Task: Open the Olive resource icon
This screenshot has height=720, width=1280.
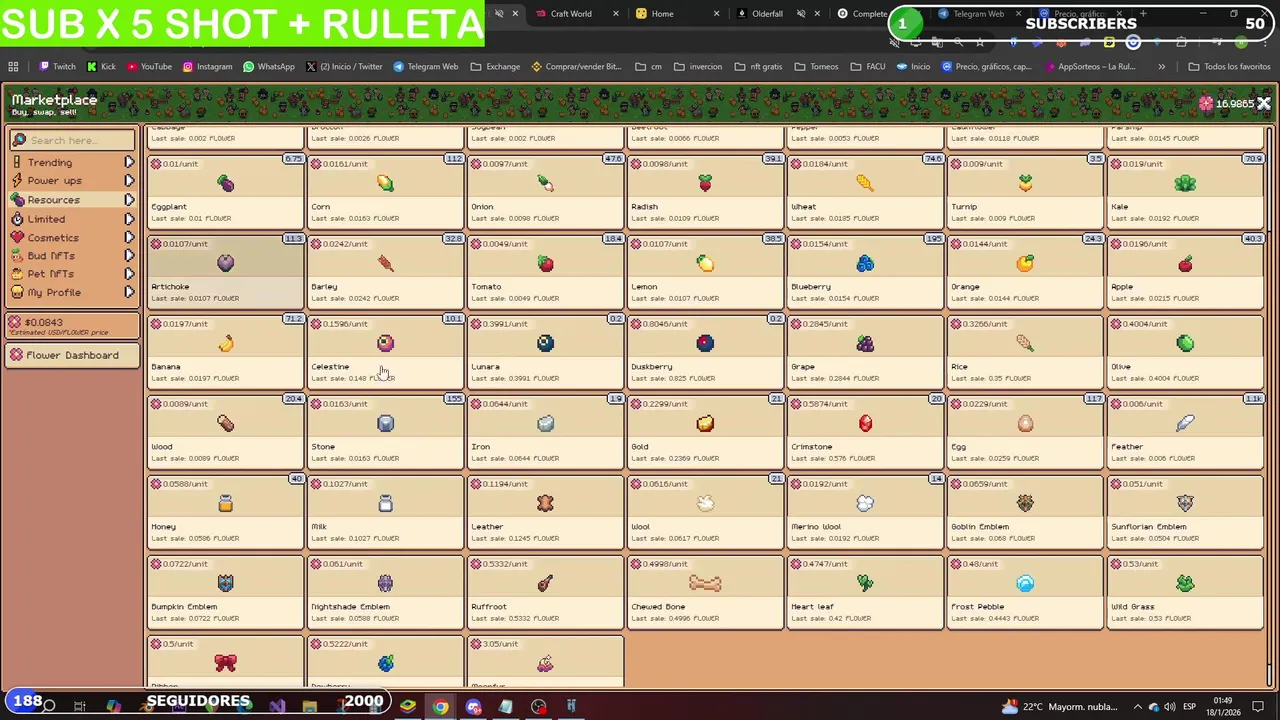Action: click(x=1185, y=343)
